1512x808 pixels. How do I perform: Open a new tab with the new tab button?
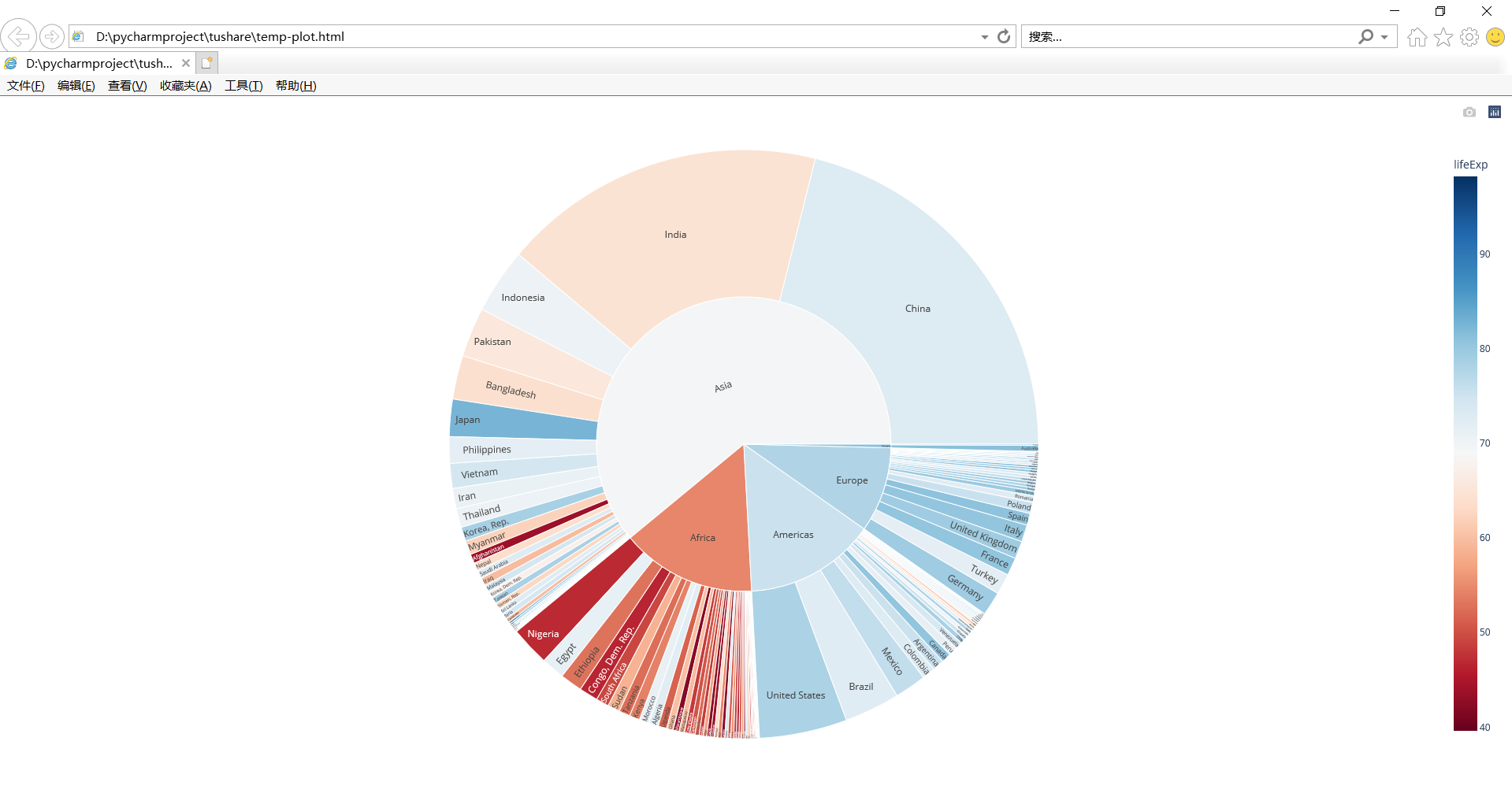pyautogui.click(x=206, y=62)
